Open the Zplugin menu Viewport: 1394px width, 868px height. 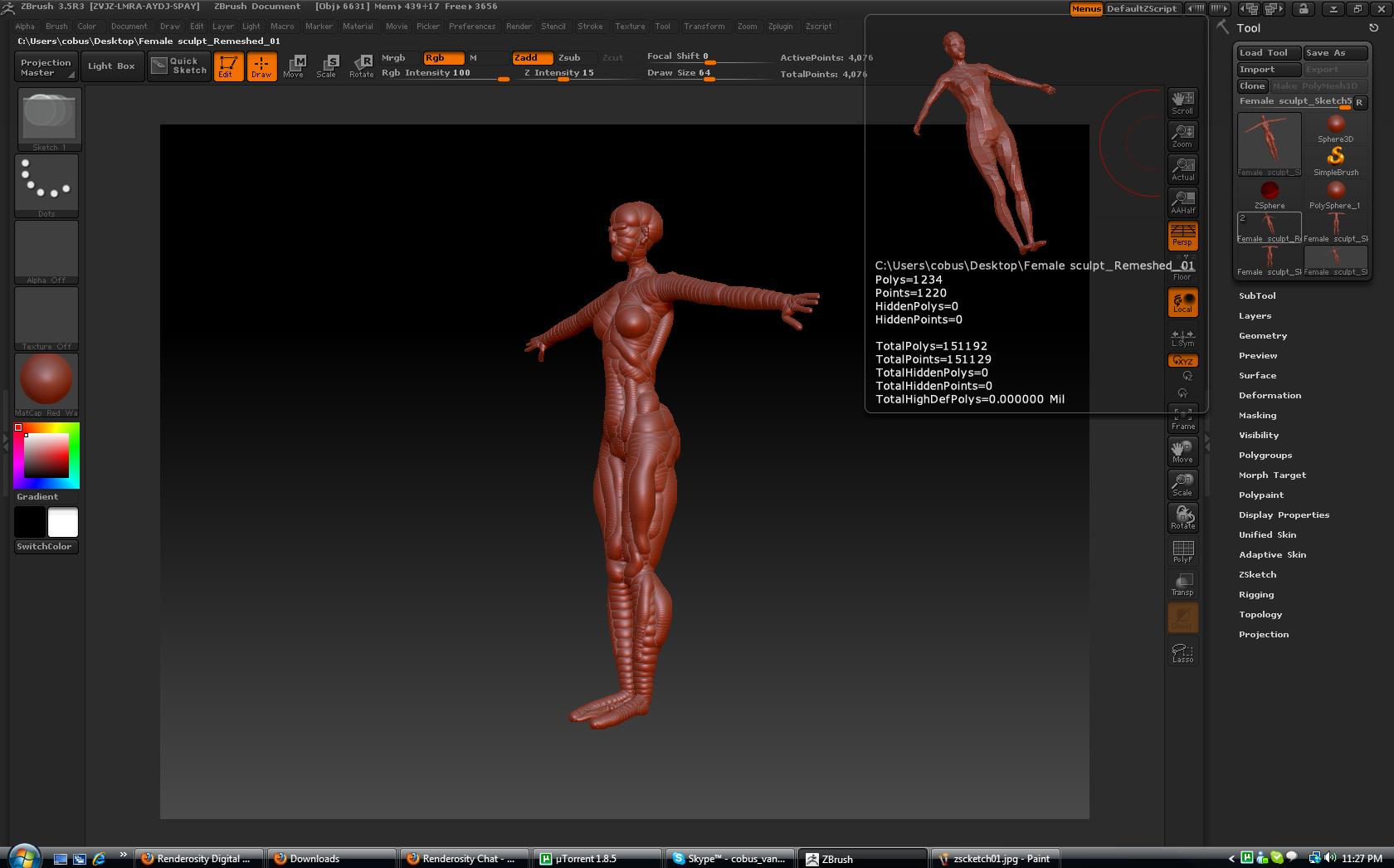click(x=780, y=27)
